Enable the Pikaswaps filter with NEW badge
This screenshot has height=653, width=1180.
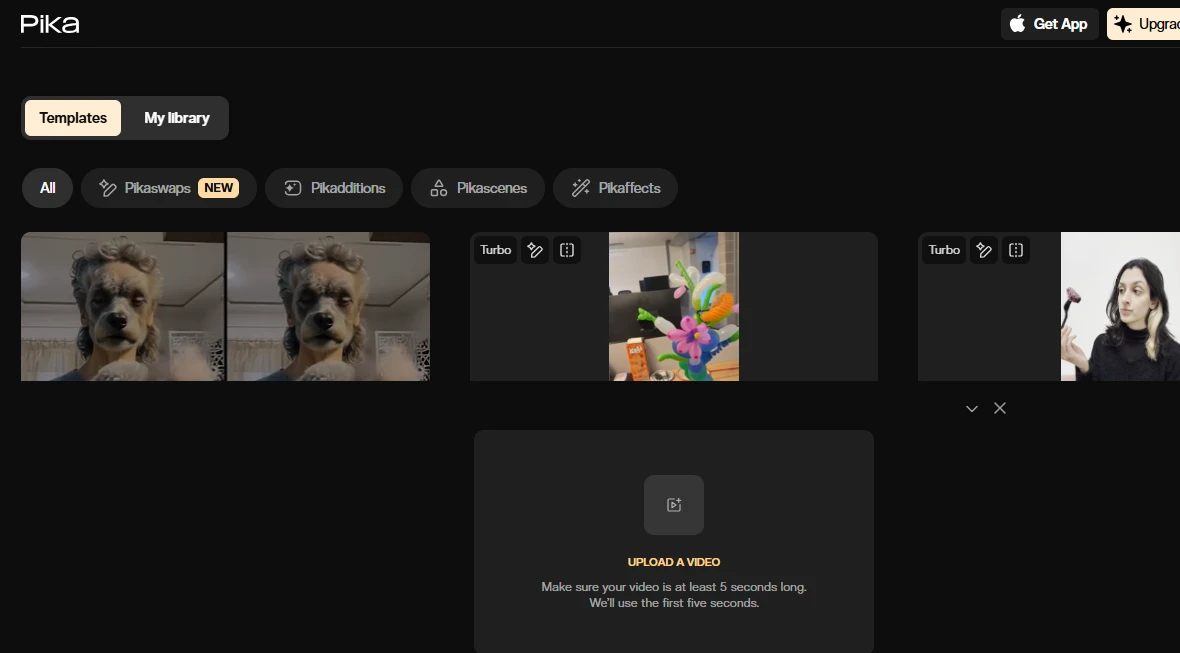point(168,187)
